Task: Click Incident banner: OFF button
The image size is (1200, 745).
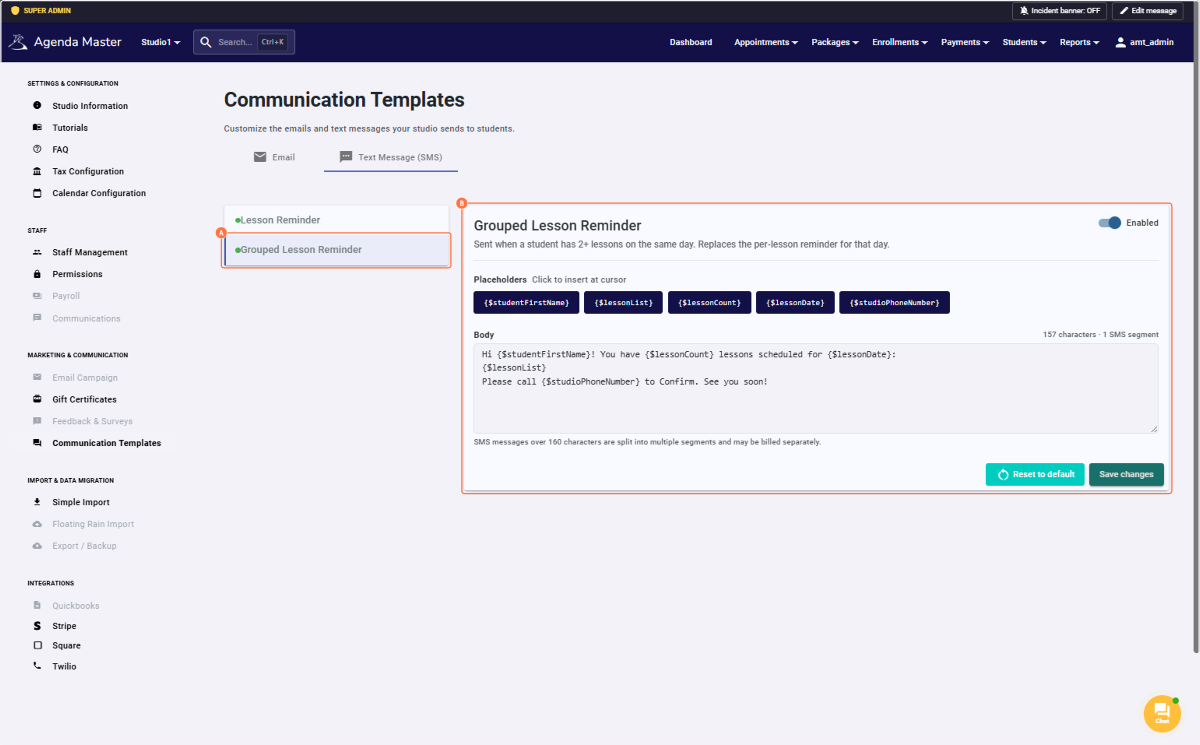Action: [x=1060, y=10]
